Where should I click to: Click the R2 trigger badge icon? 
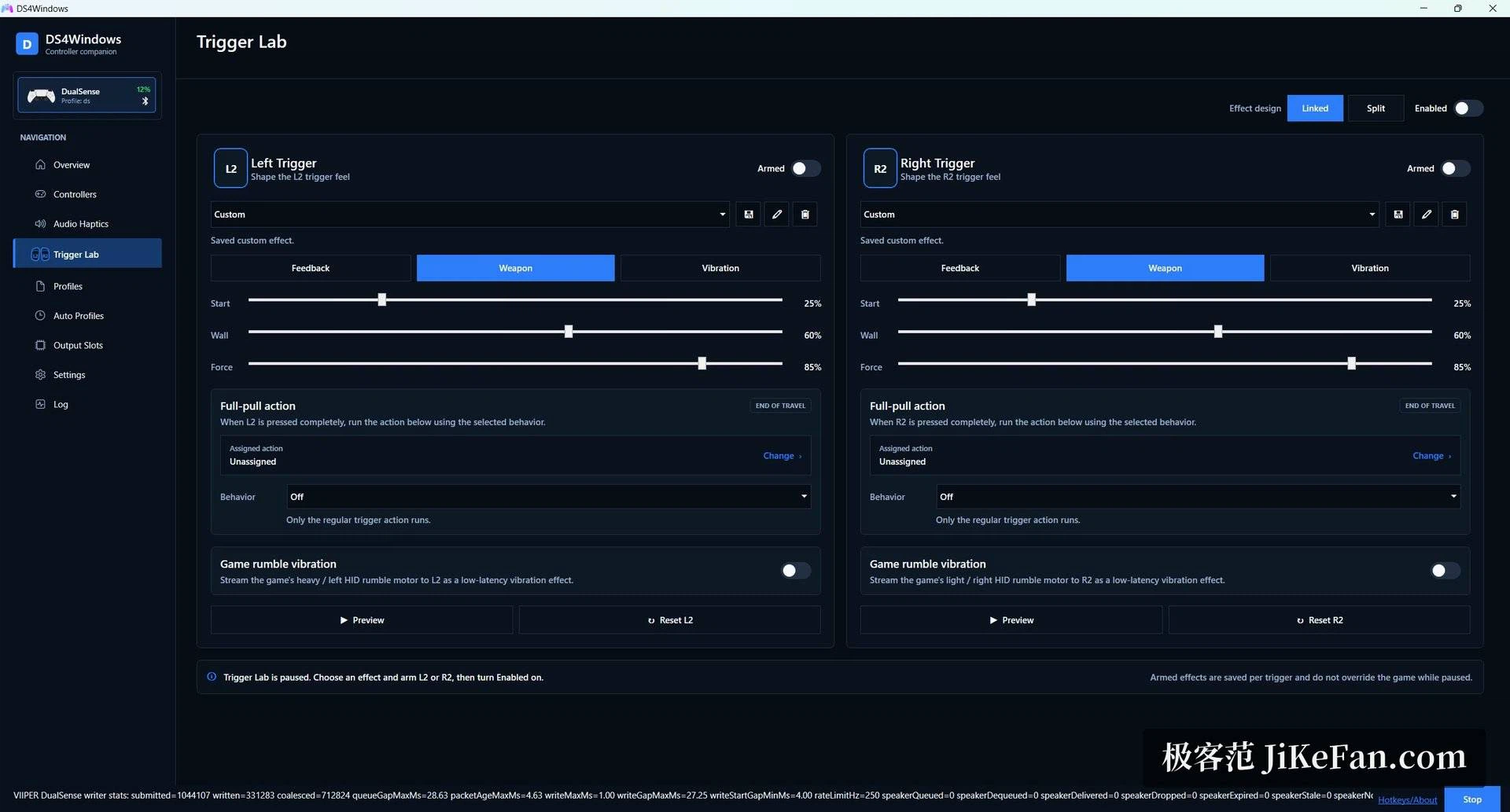click(880, 168)
